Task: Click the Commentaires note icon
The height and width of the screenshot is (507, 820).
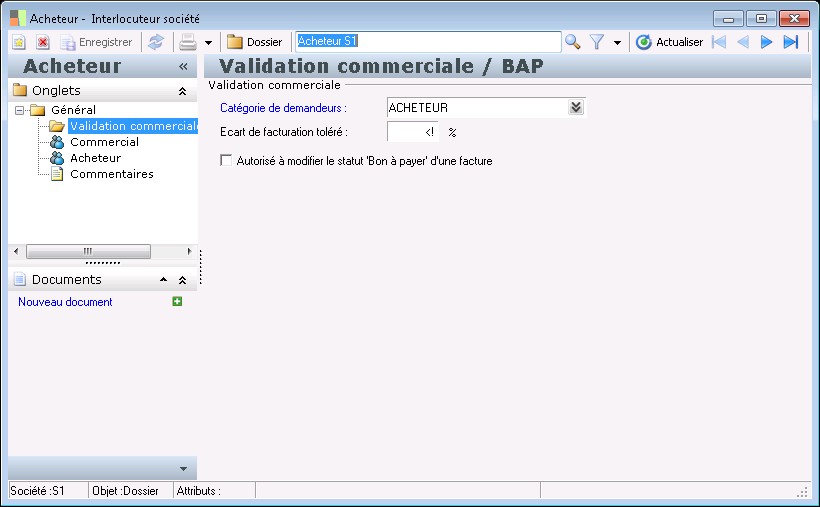Action: [x=57, y=174]
